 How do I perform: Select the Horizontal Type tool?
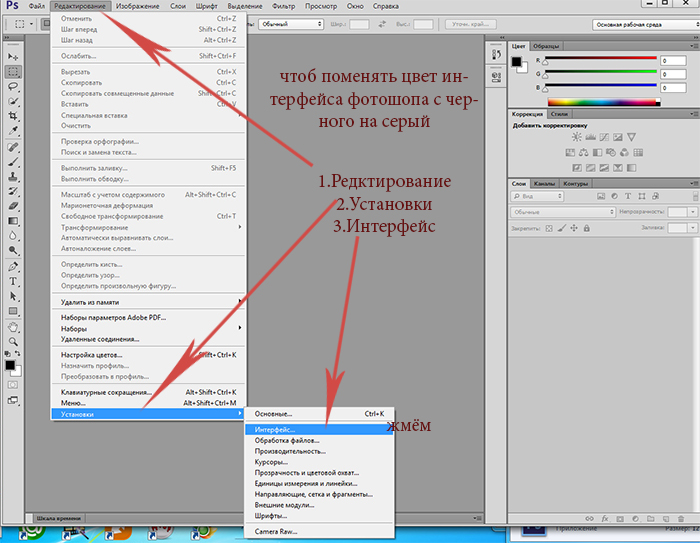[x=13, y=281]
